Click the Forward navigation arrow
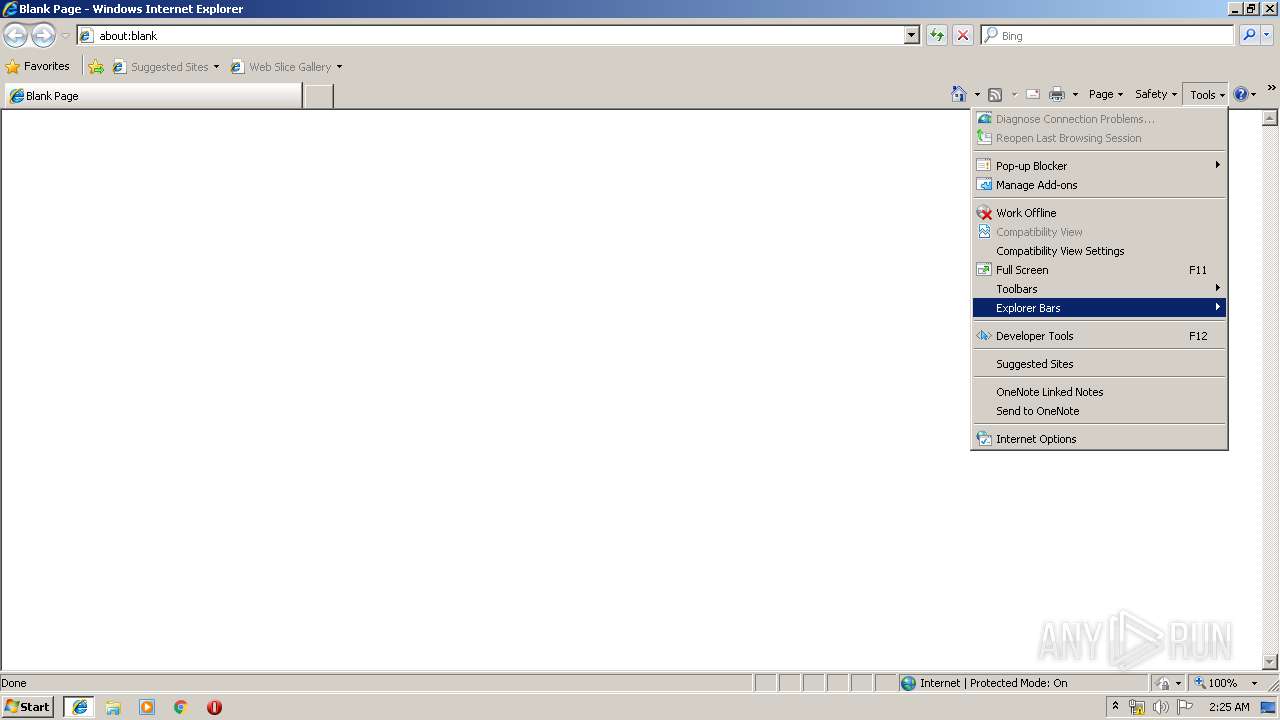Viewport: 1280px width, 720px height. [43, 36]
